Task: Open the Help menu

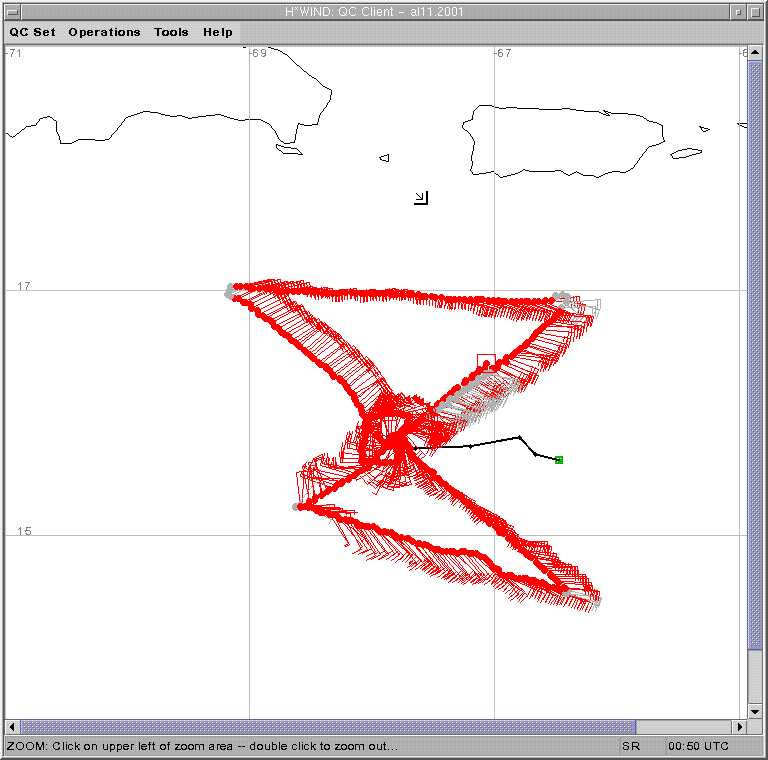Action: point(218,32)
